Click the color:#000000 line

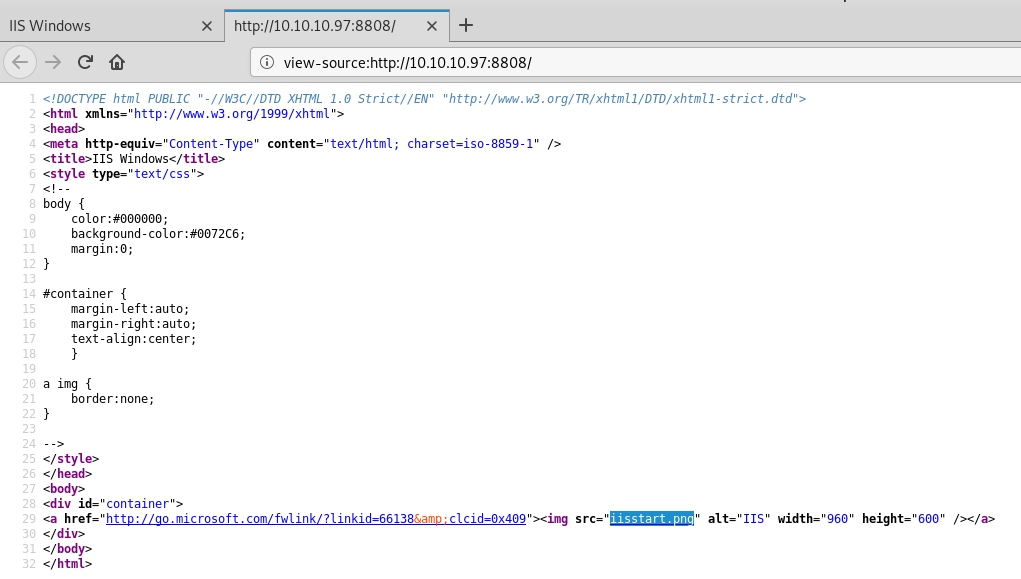(120, 219)
